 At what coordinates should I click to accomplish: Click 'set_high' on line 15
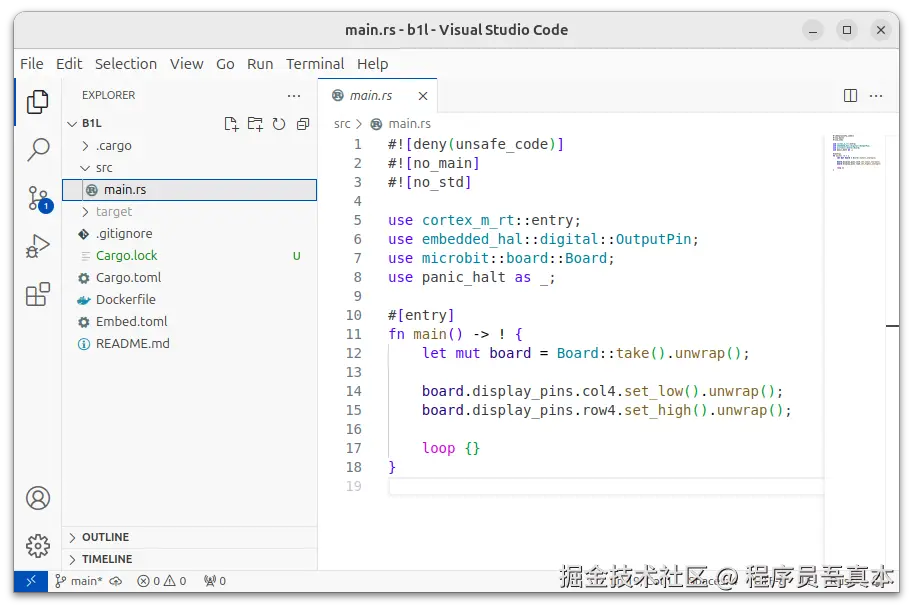(x=657, y=410)
